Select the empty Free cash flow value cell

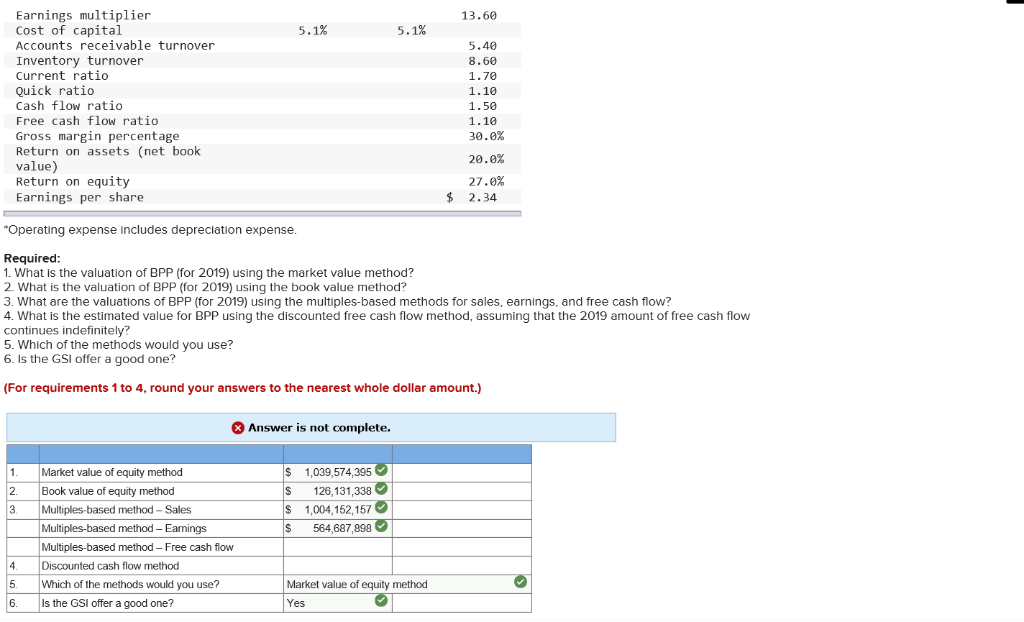point(338,548)
